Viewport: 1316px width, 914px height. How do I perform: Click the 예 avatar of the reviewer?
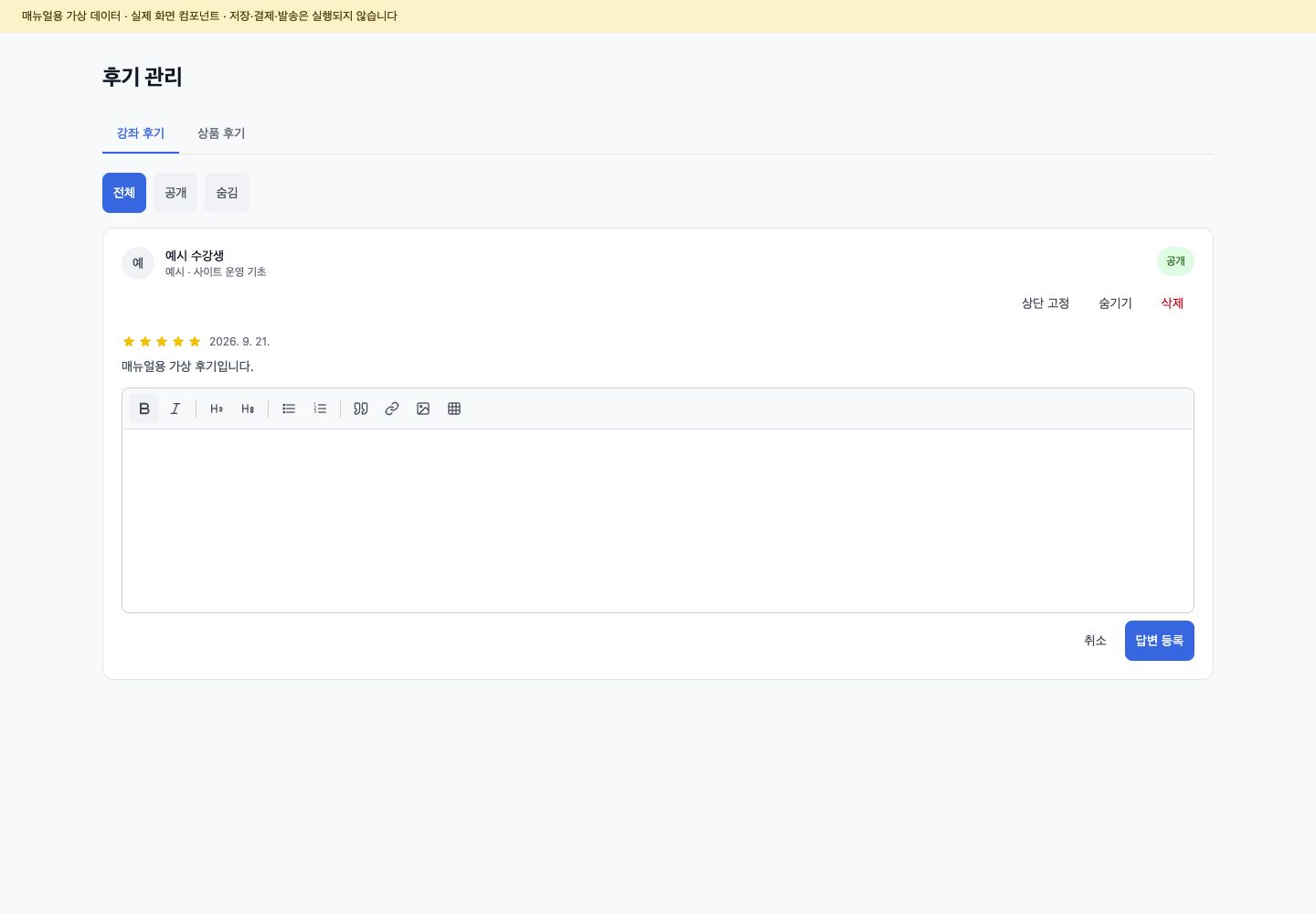138,263
